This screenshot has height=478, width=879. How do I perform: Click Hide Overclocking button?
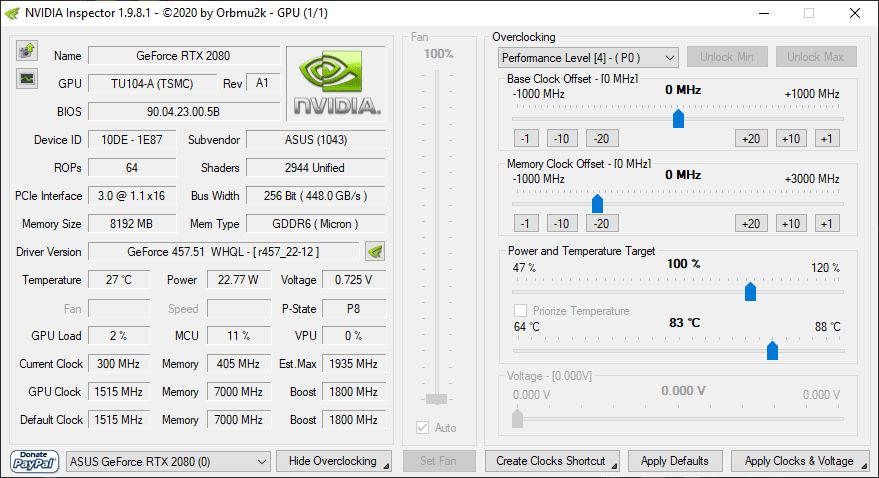[x=334, y=461]
